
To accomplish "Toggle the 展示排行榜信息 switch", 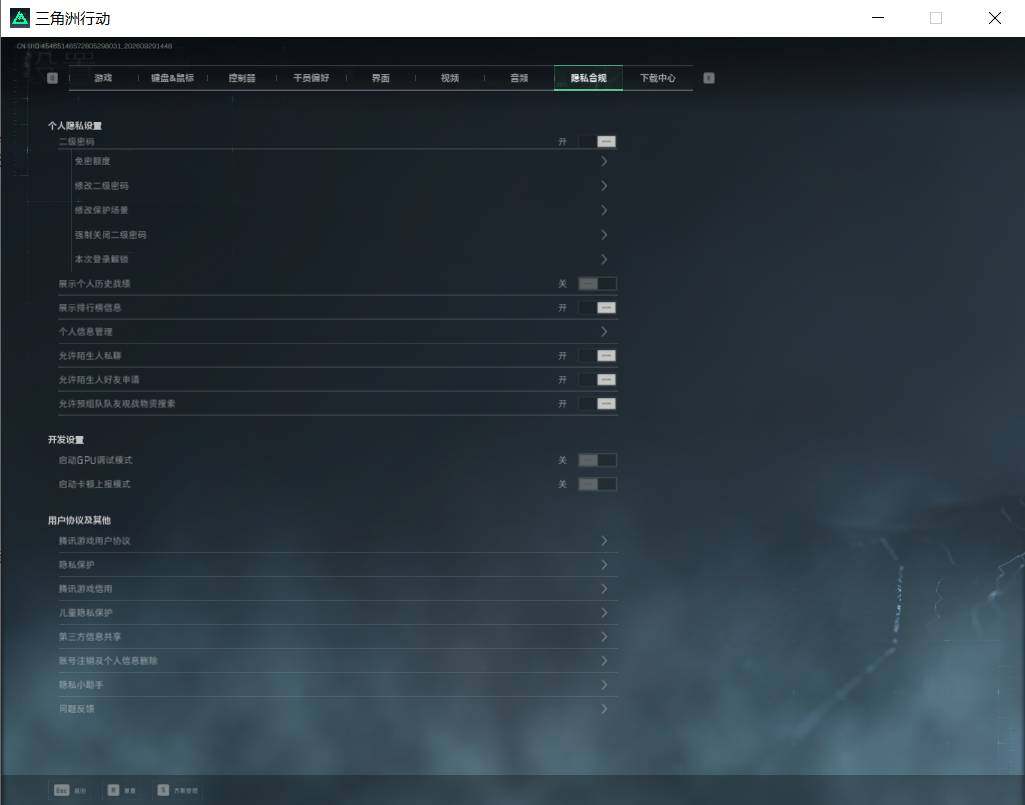I will click(597, 308).
